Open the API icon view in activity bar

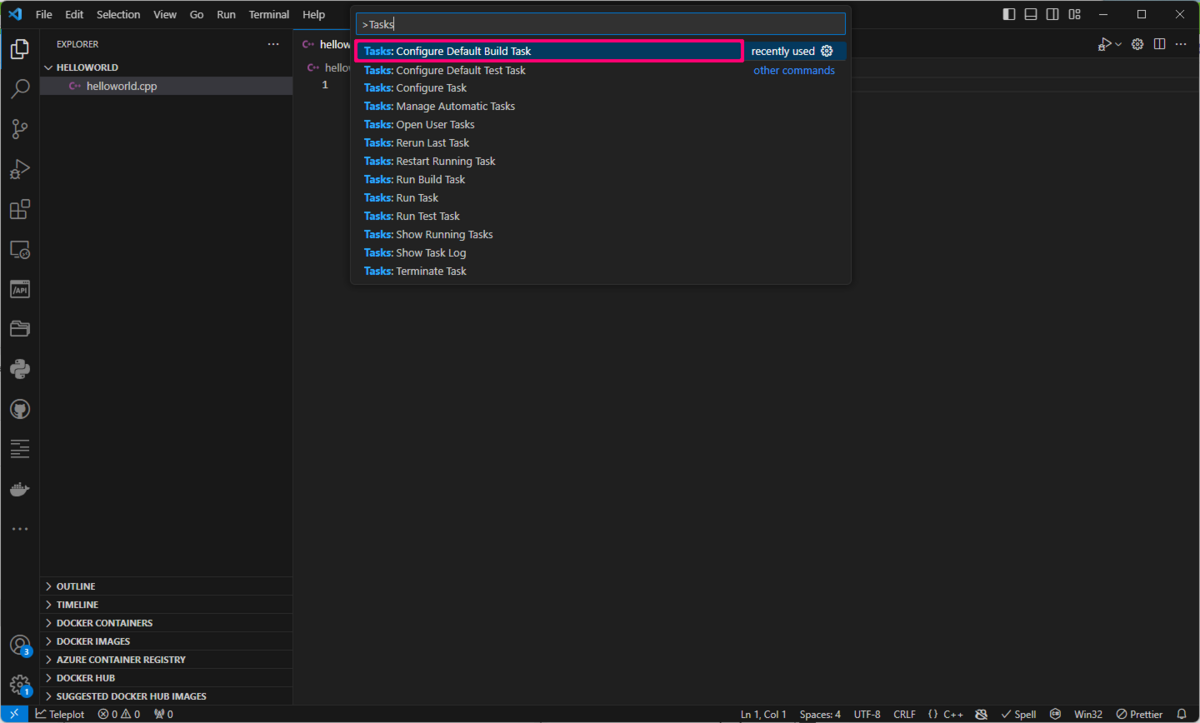tap(20, 289)
